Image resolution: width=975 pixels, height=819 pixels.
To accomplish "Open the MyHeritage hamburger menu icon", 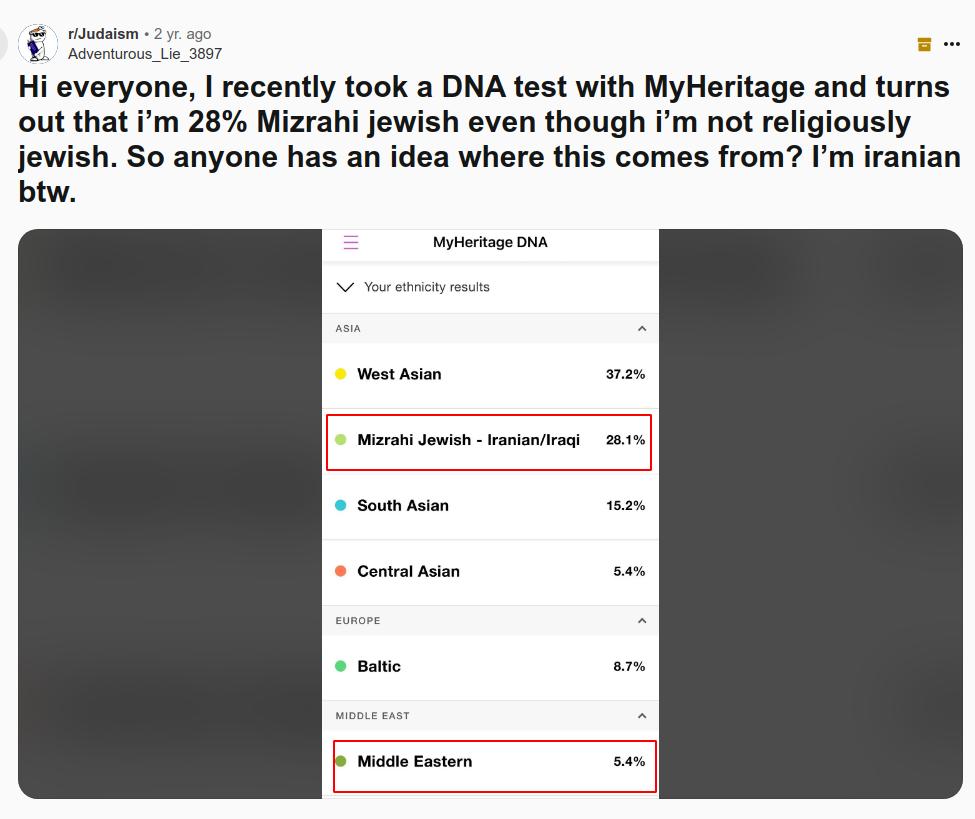I will pos(350,243).
